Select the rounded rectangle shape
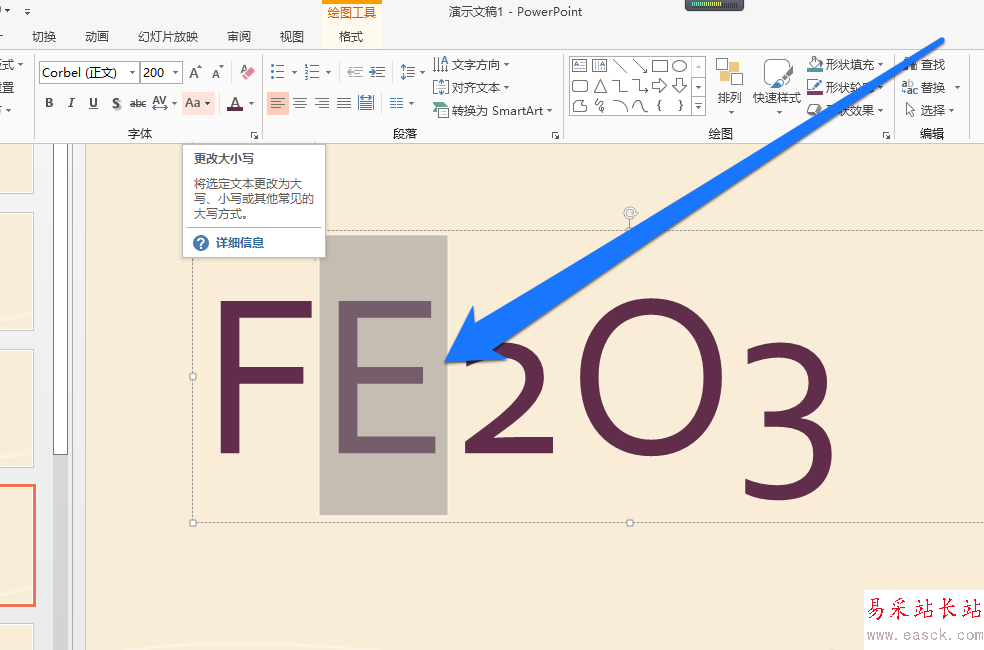Image resolution: width=984 pixels, height=650 pixels. (x=580, y=86)
